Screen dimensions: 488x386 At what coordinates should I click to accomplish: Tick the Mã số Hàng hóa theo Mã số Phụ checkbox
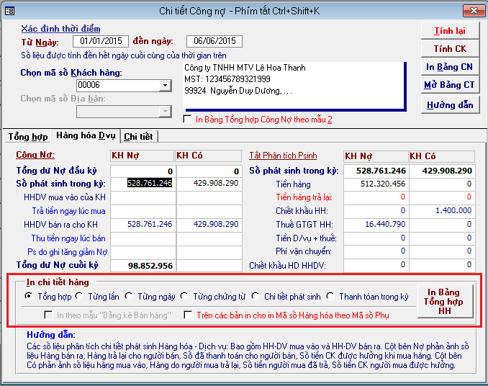click(x=188, y=315)
